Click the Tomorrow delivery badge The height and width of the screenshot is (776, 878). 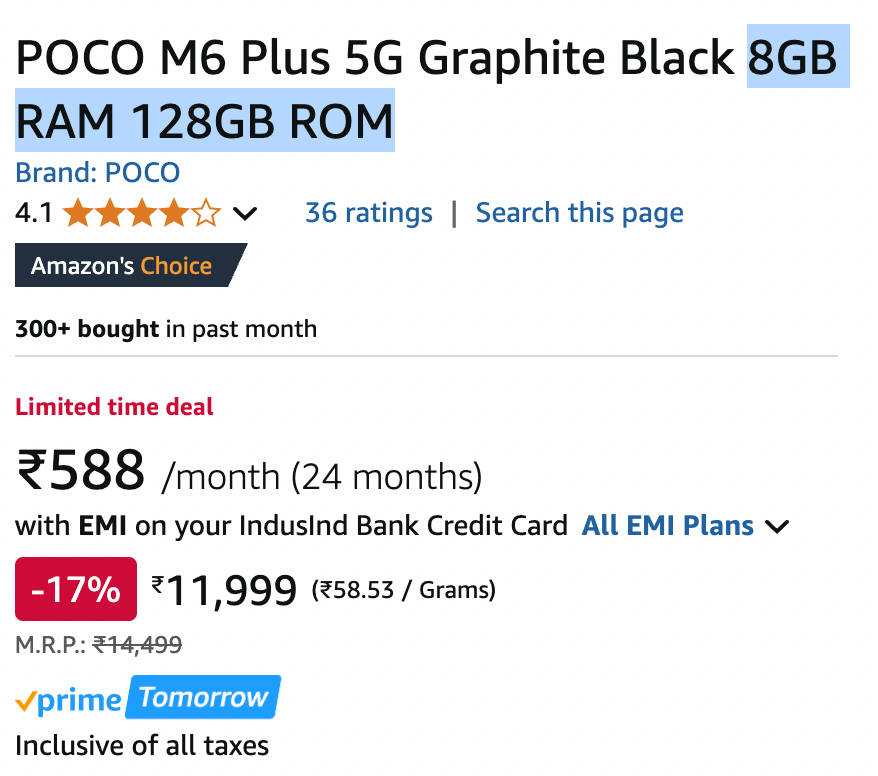tap(204, 697)
